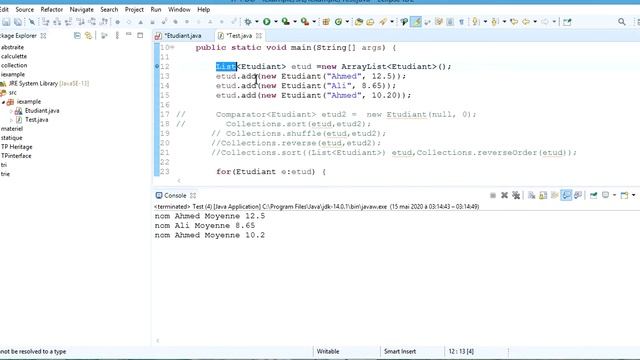Image resolution: width=640 pixels, height=360 pixels.
Task: Open the Navigate menu
Action: (x=81, y=9)
